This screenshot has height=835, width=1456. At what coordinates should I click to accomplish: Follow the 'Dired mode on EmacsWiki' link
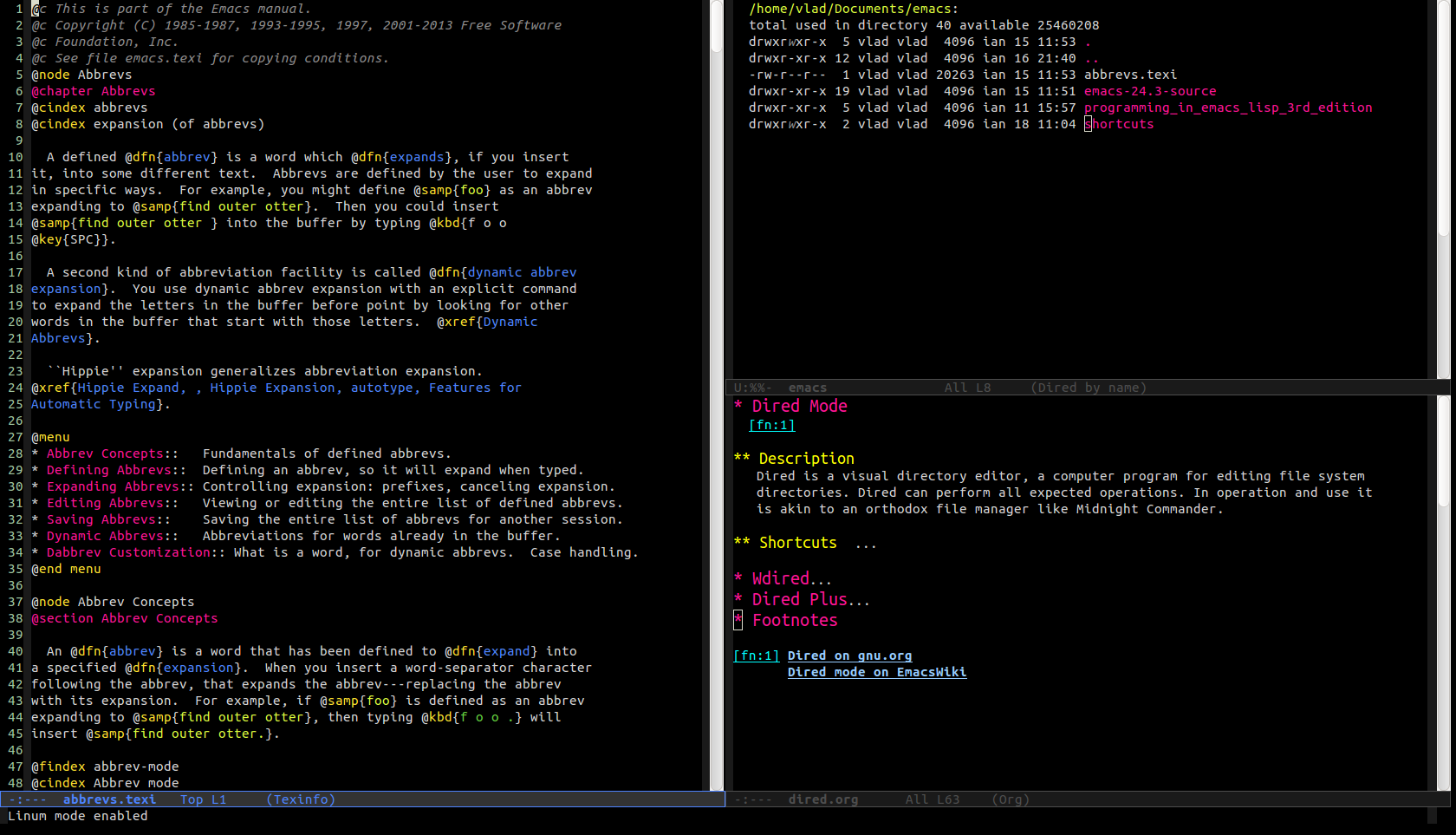coord(877,672)
